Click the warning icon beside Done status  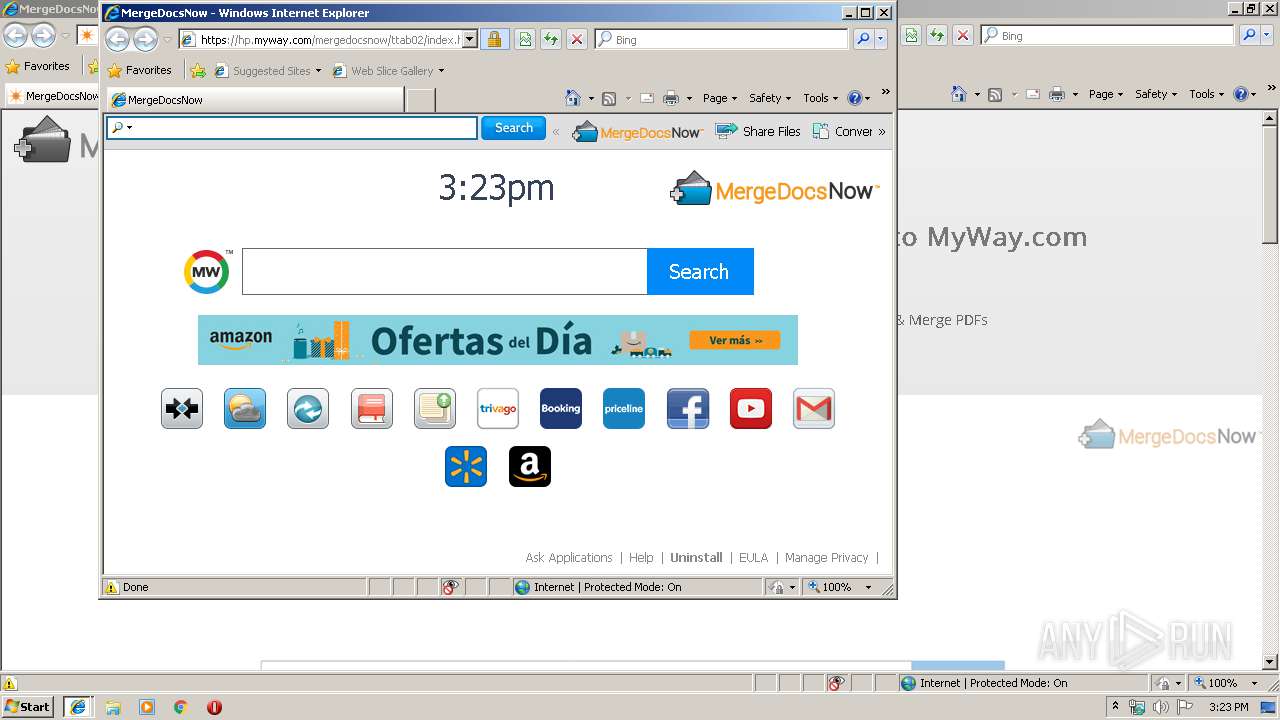point(112,587)
